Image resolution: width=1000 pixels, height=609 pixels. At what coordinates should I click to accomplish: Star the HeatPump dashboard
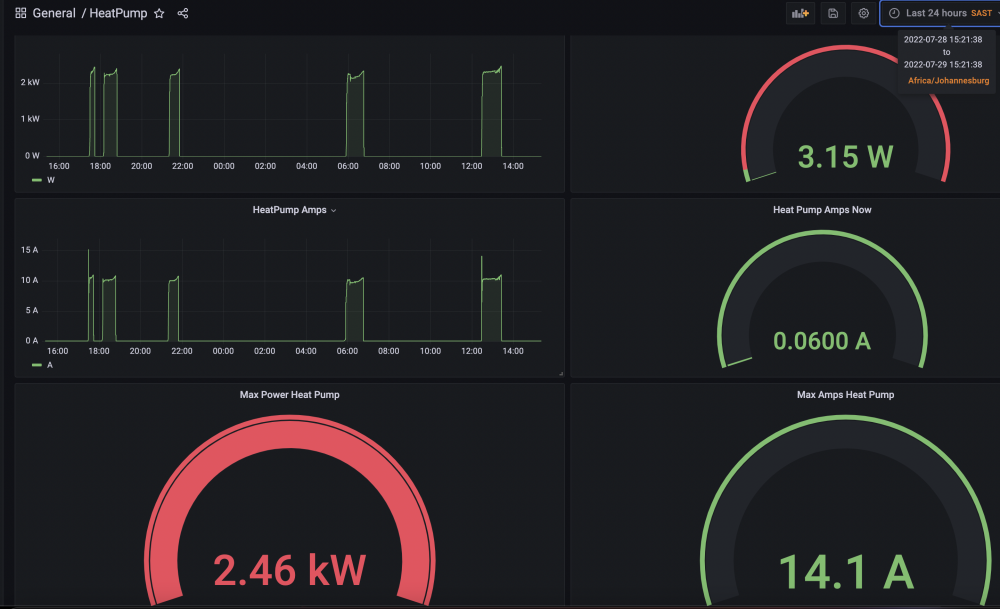(159, 13)
